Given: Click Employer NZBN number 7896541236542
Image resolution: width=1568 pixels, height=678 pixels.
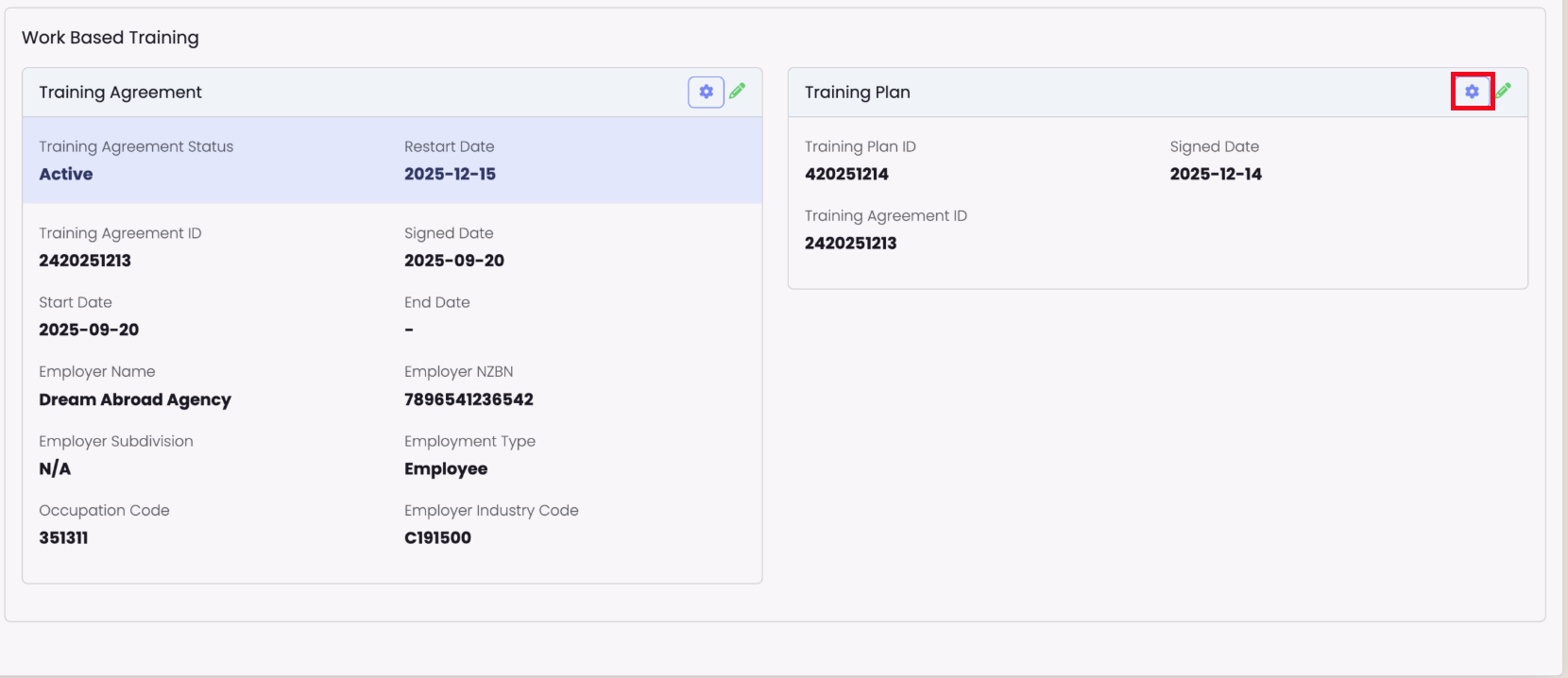Looking at the screenshot, I should tap(469, 399).
